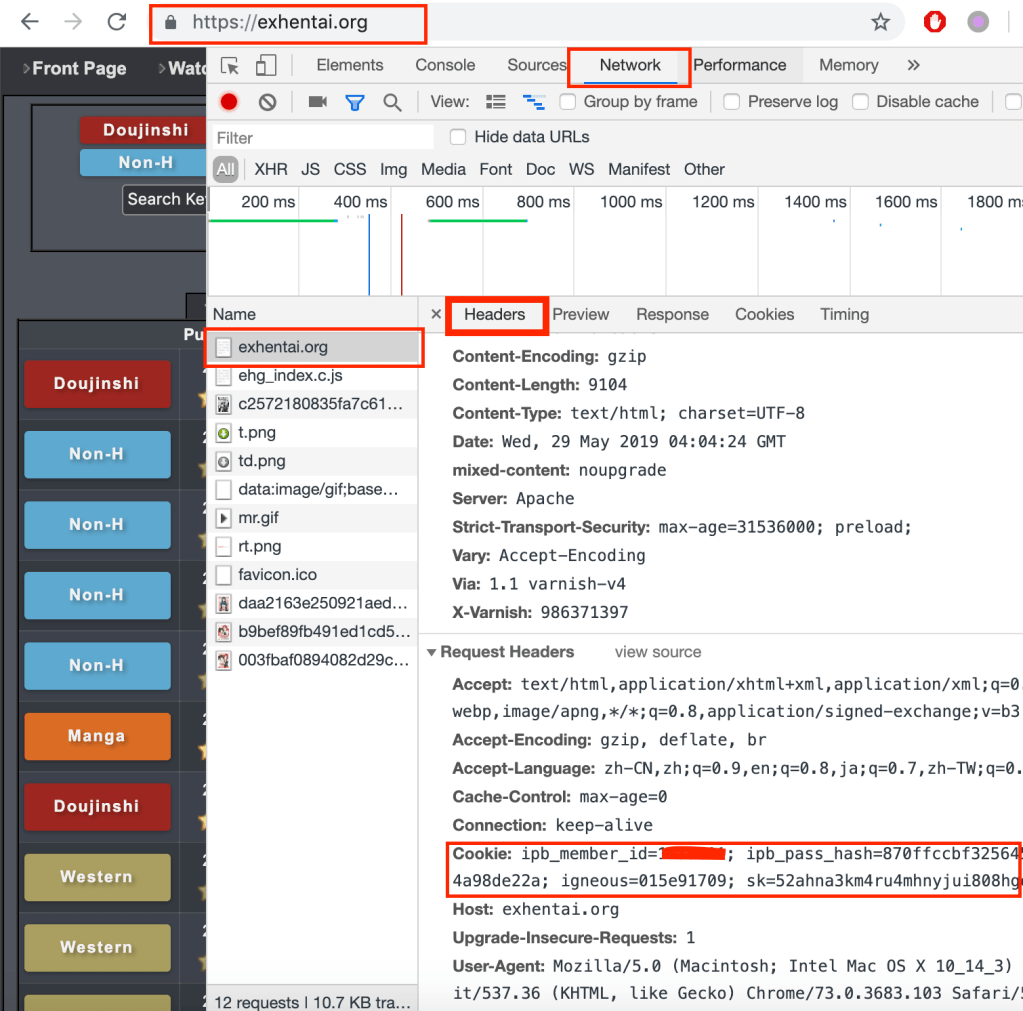Click view source link
This screenshot has width=1023, height=1011.
(658, 652)
